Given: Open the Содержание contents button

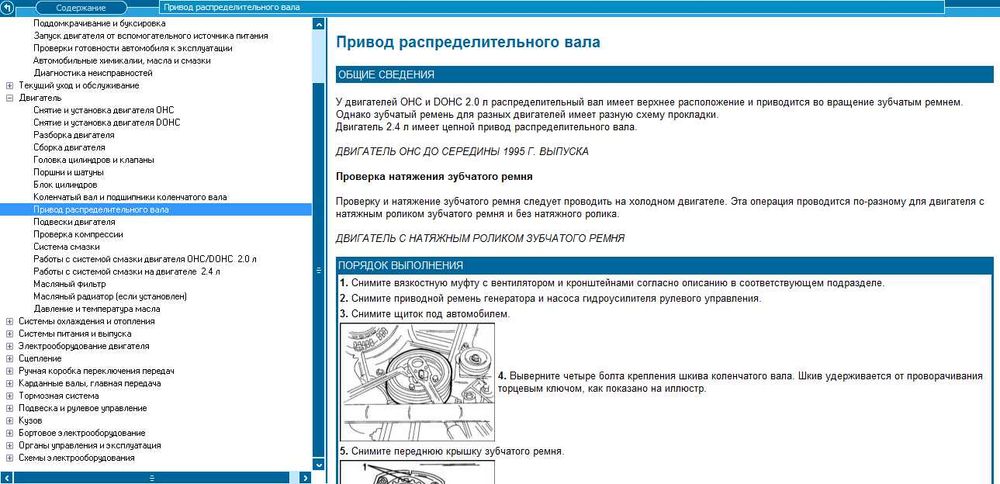Looking at the screenshot, I should (80, 8).
